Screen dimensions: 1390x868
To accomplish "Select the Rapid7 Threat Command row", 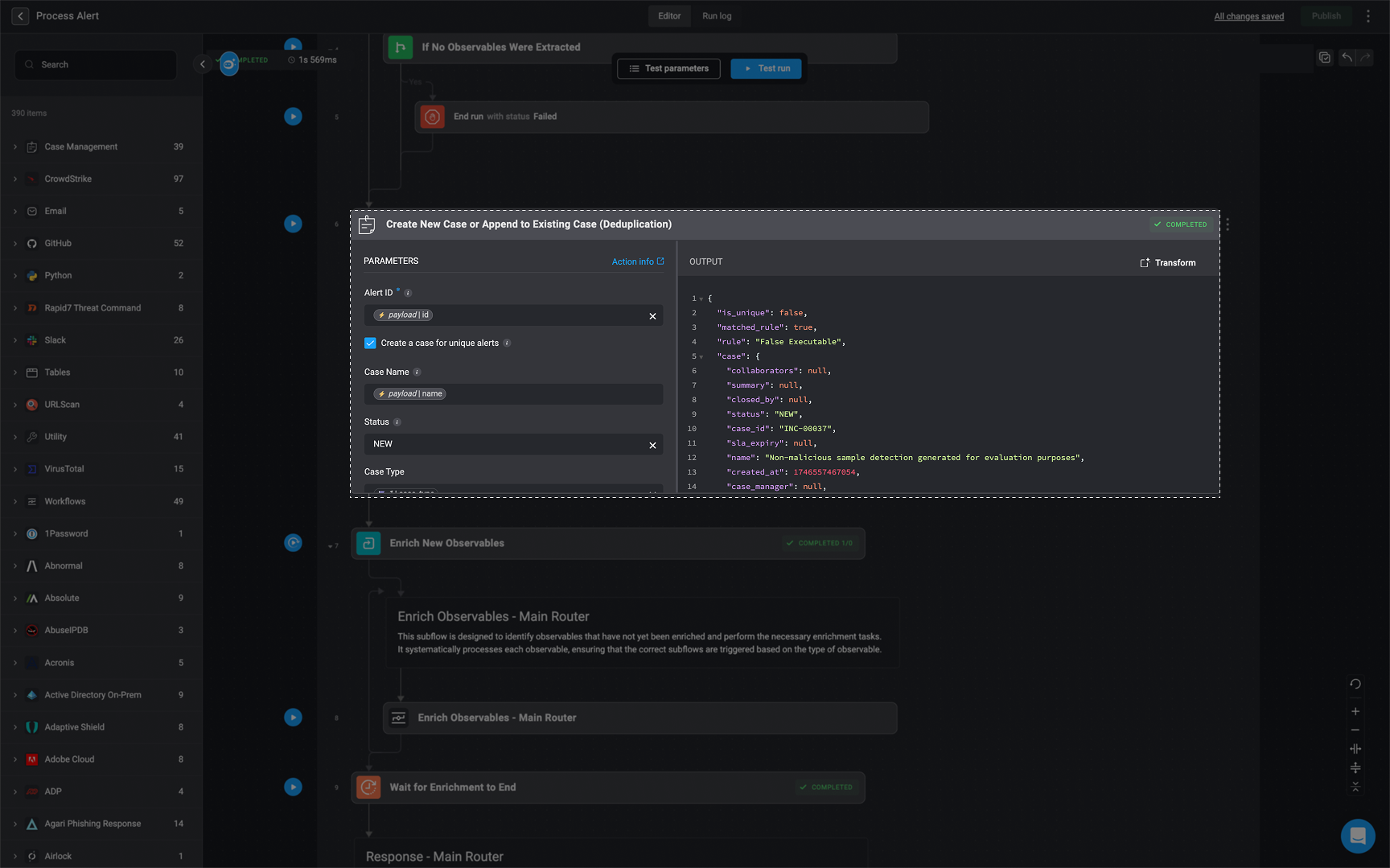I will (x=101, y=308).
